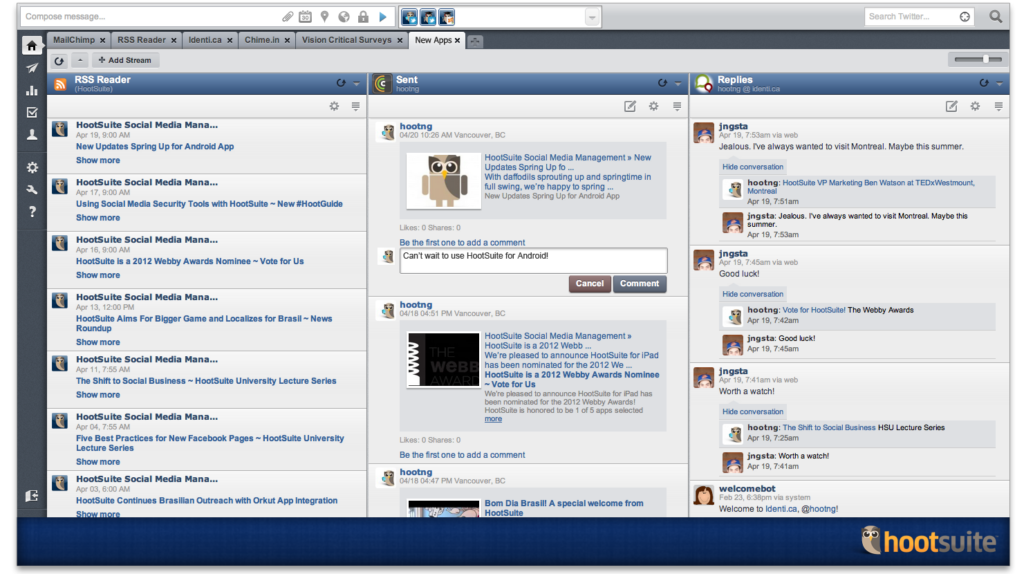
Task: Click the globe targeting icon in compose bar
Action: 344,16
